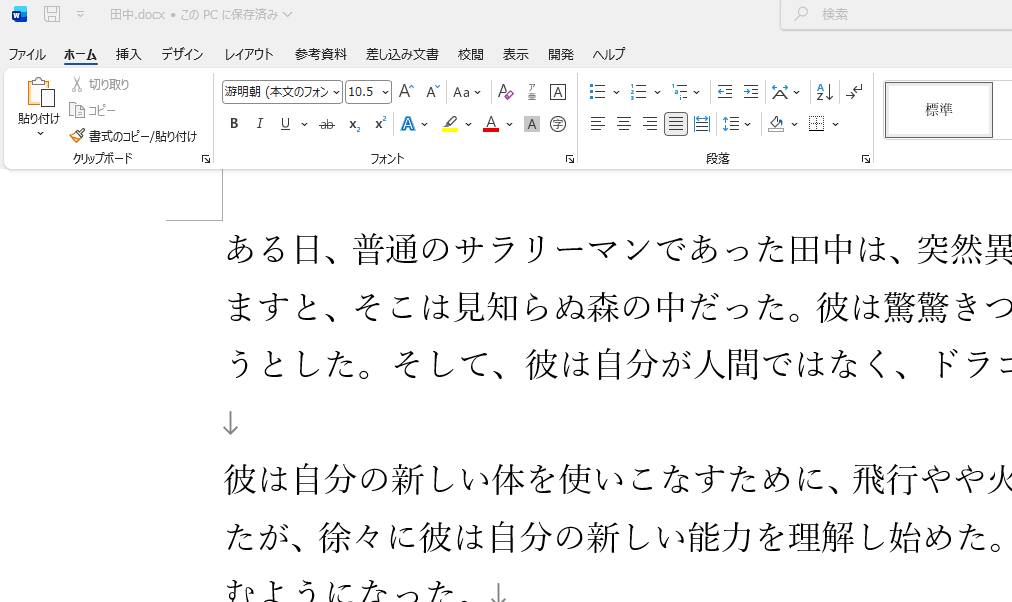Open the ファイル tab
The height and width of the screenshot is (602, 1012).
click(27, 54)
